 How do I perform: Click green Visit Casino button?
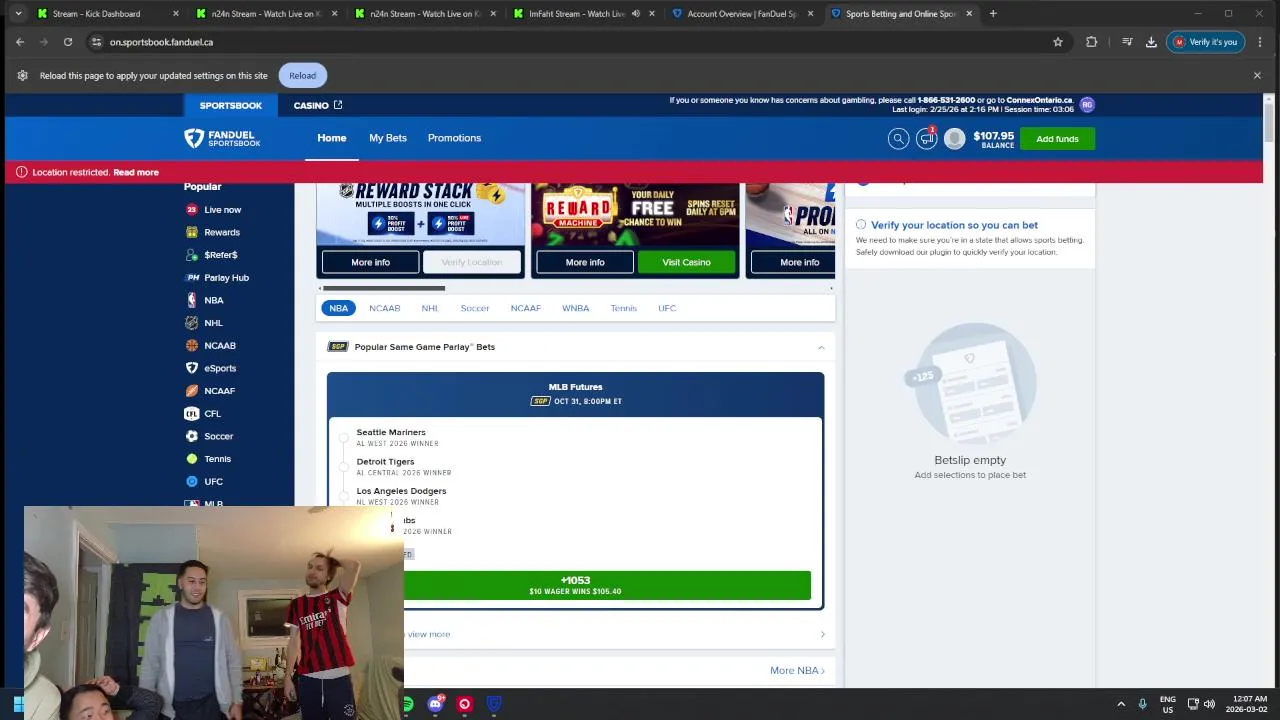tap(686, 262)
